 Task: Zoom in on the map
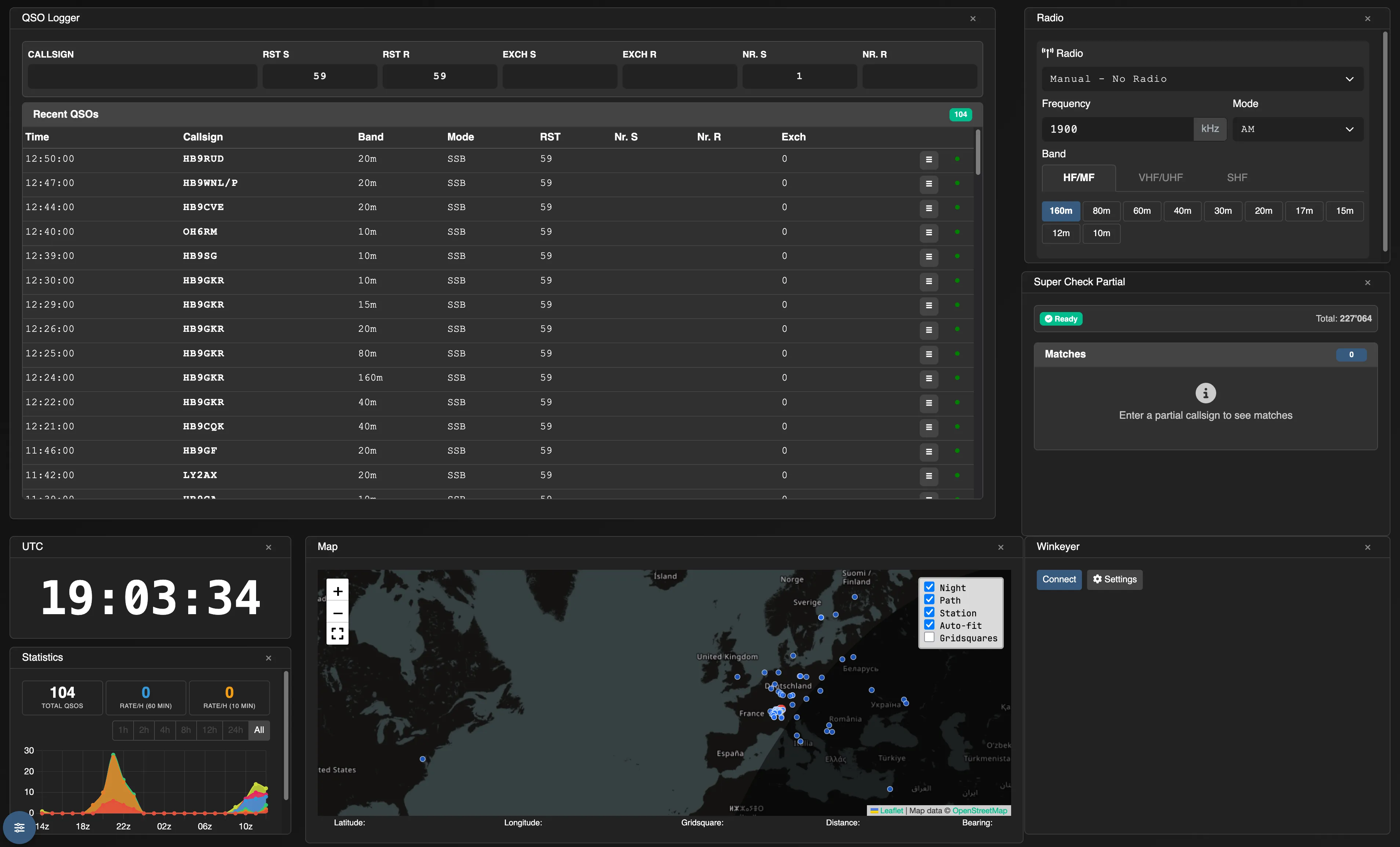tap(338, 591)
